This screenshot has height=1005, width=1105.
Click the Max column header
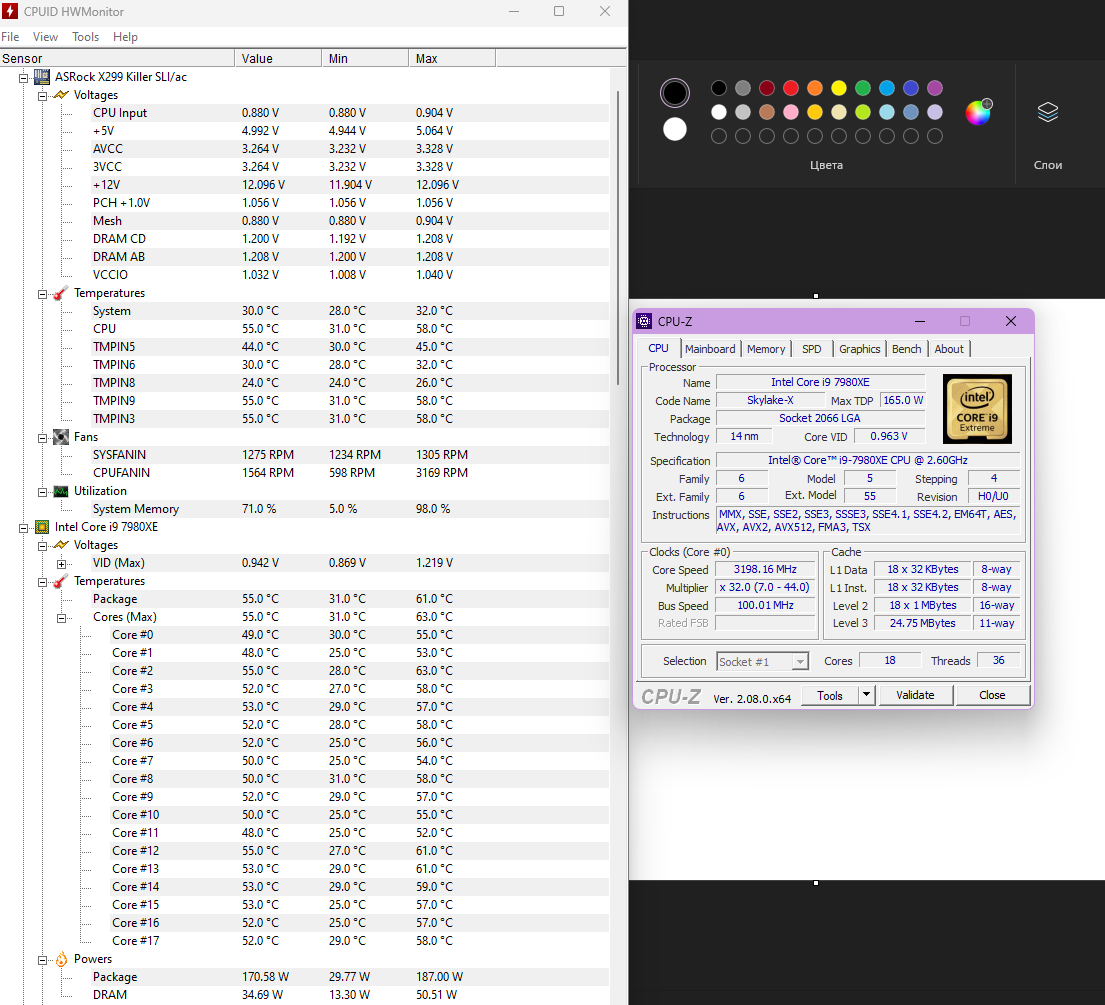452,58
